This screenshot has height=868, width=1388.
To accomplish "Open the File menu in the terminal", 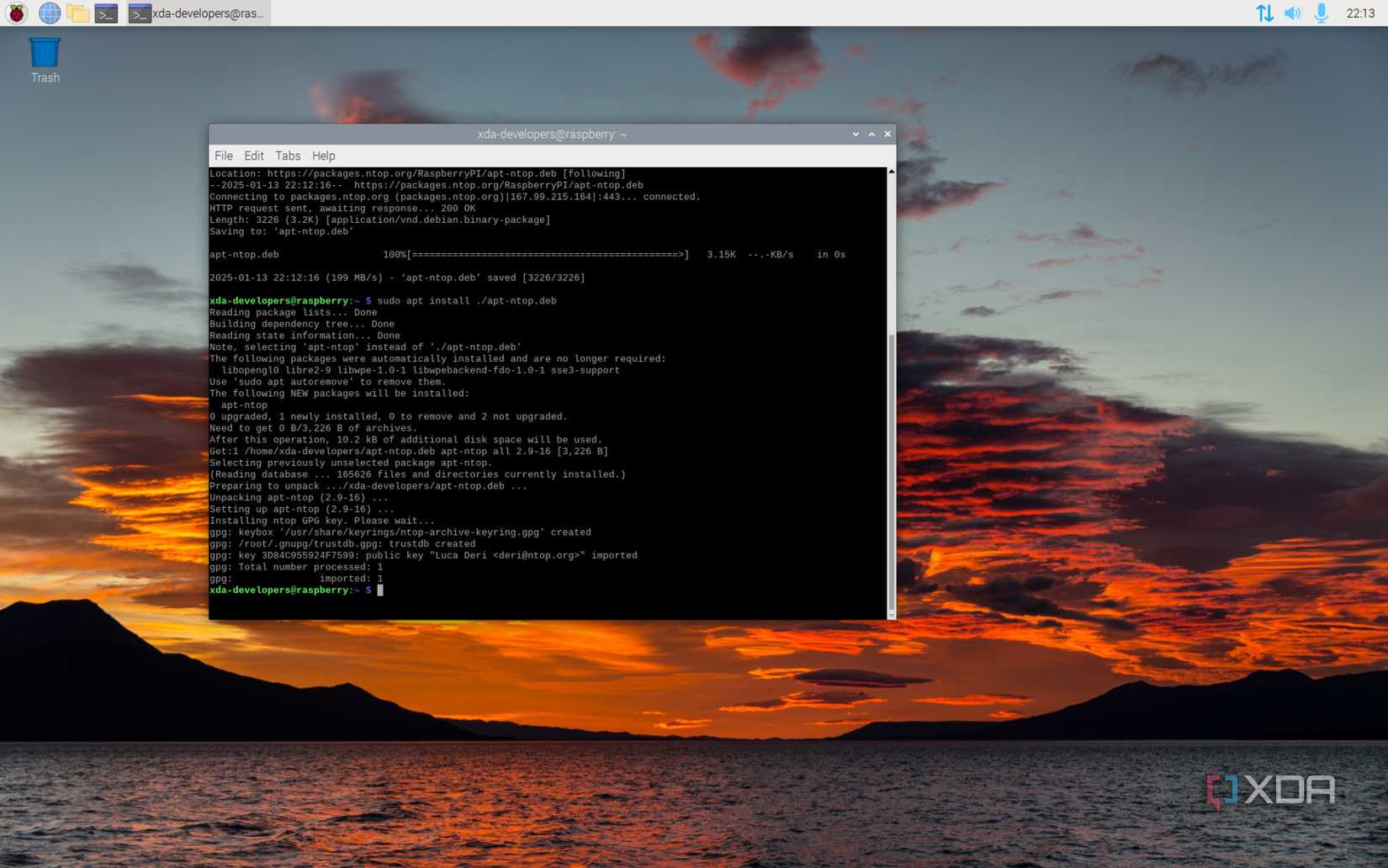I will click(223, 156).
